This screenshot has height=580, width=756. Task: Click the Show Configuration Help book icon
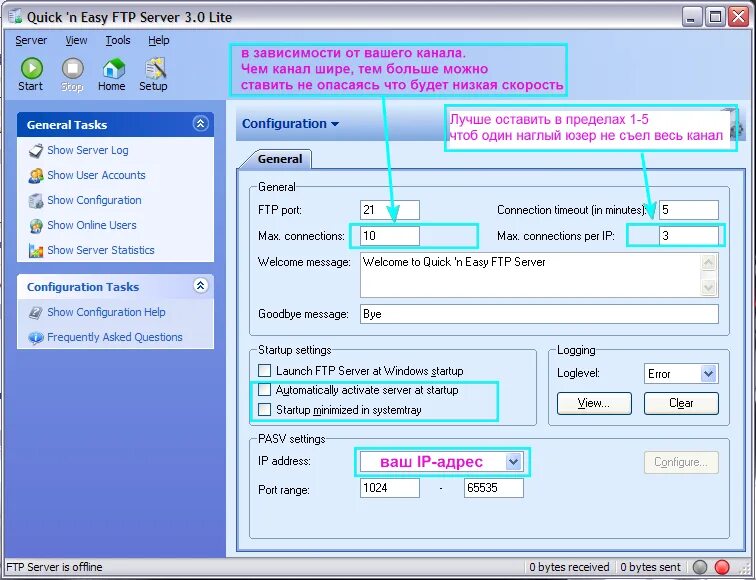point(36,313)
